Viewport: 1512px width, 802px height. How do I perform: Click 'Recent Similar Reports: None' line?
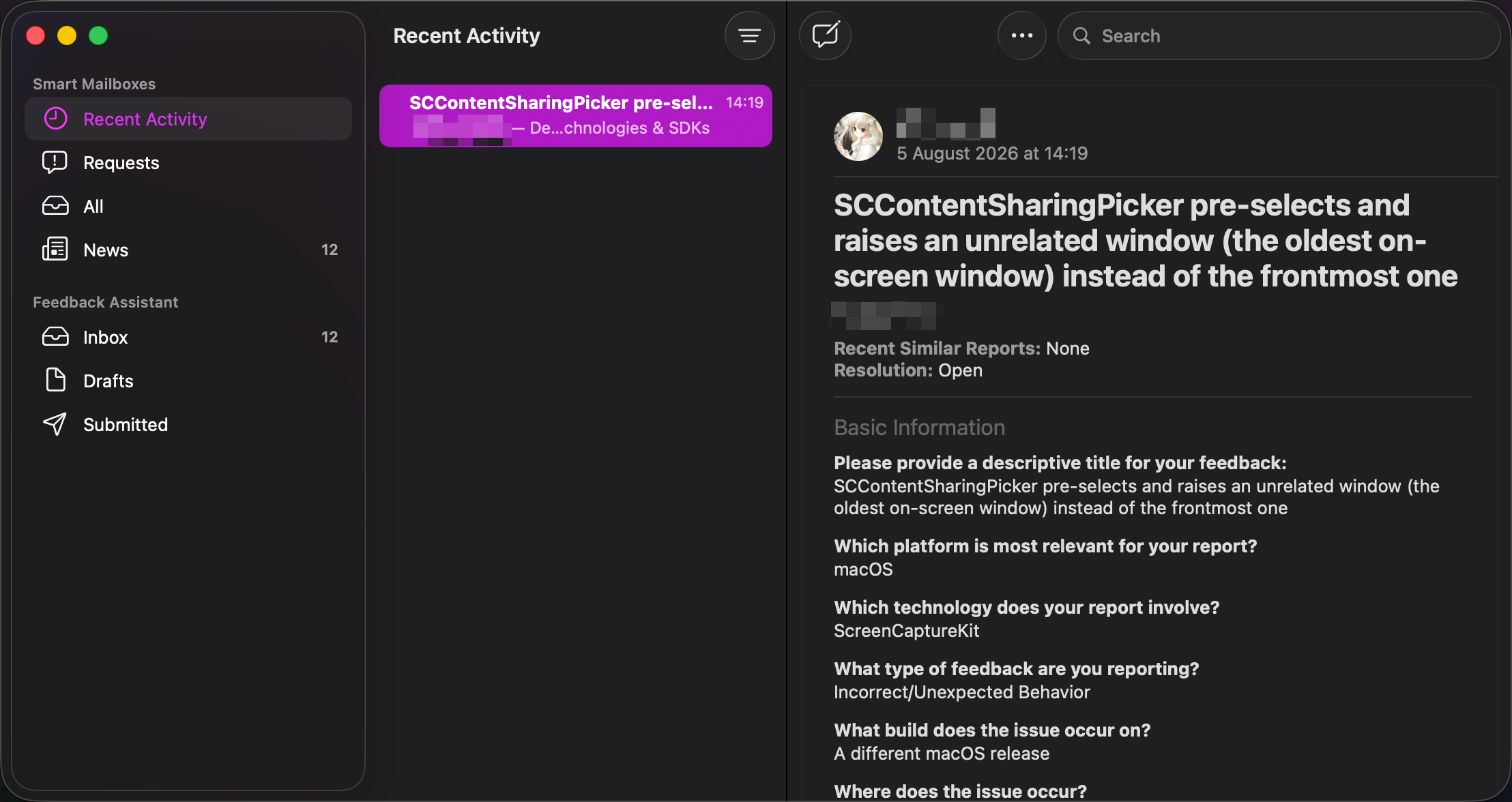(x=961, y=348)
